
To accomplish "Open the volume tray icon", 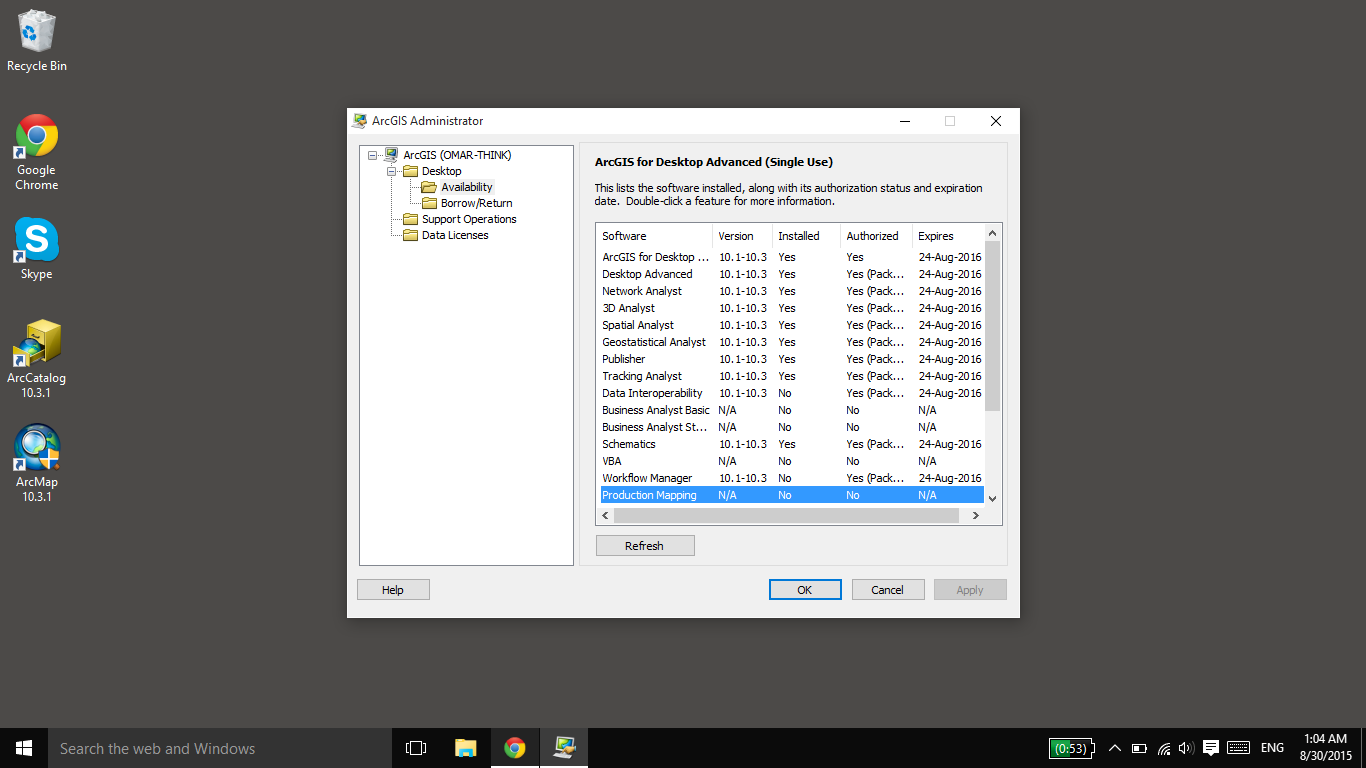I will [x=1186, y=748].
